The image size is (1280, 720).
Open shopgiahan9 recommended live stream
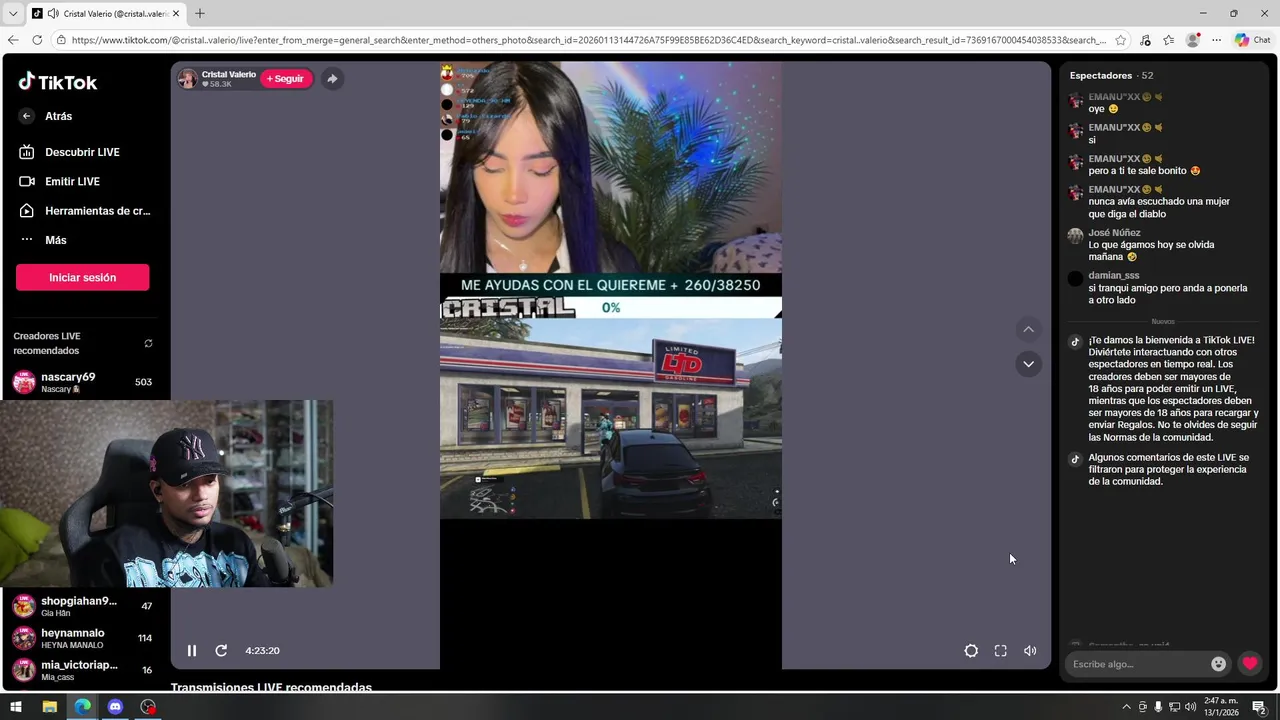click(82, 606)
